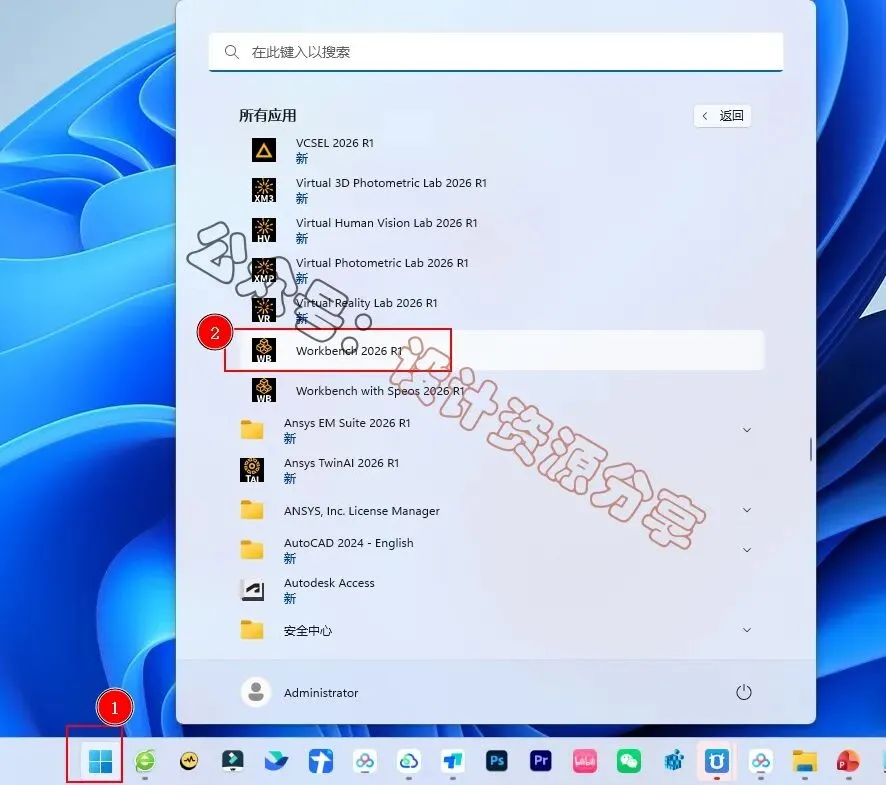Expand the Ansys EM Suite 2026 R1 folder
This screenshot has height=785, width=886.
(747, 431)
